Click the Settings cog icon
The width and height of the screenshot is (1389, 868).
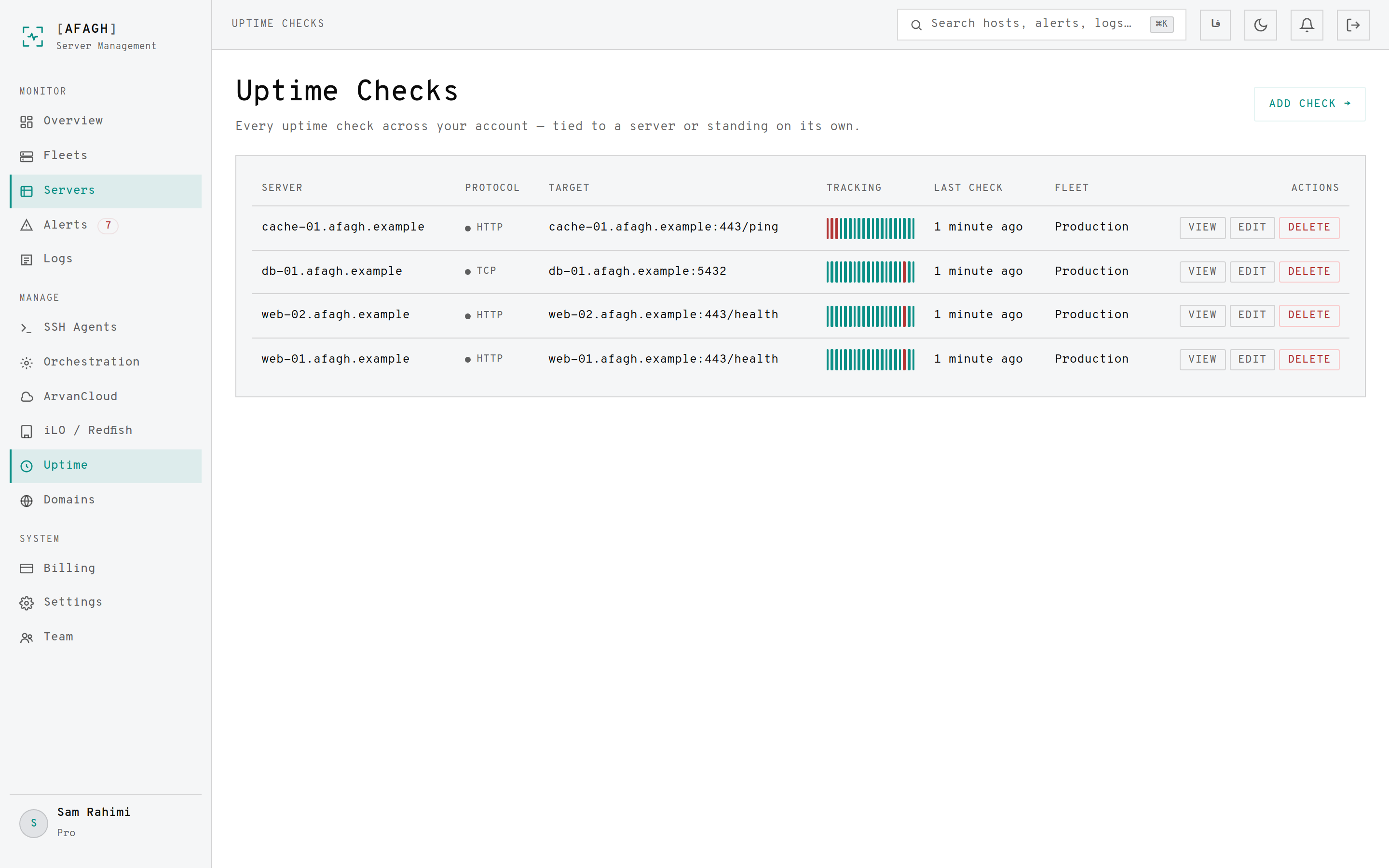point(27,603)
